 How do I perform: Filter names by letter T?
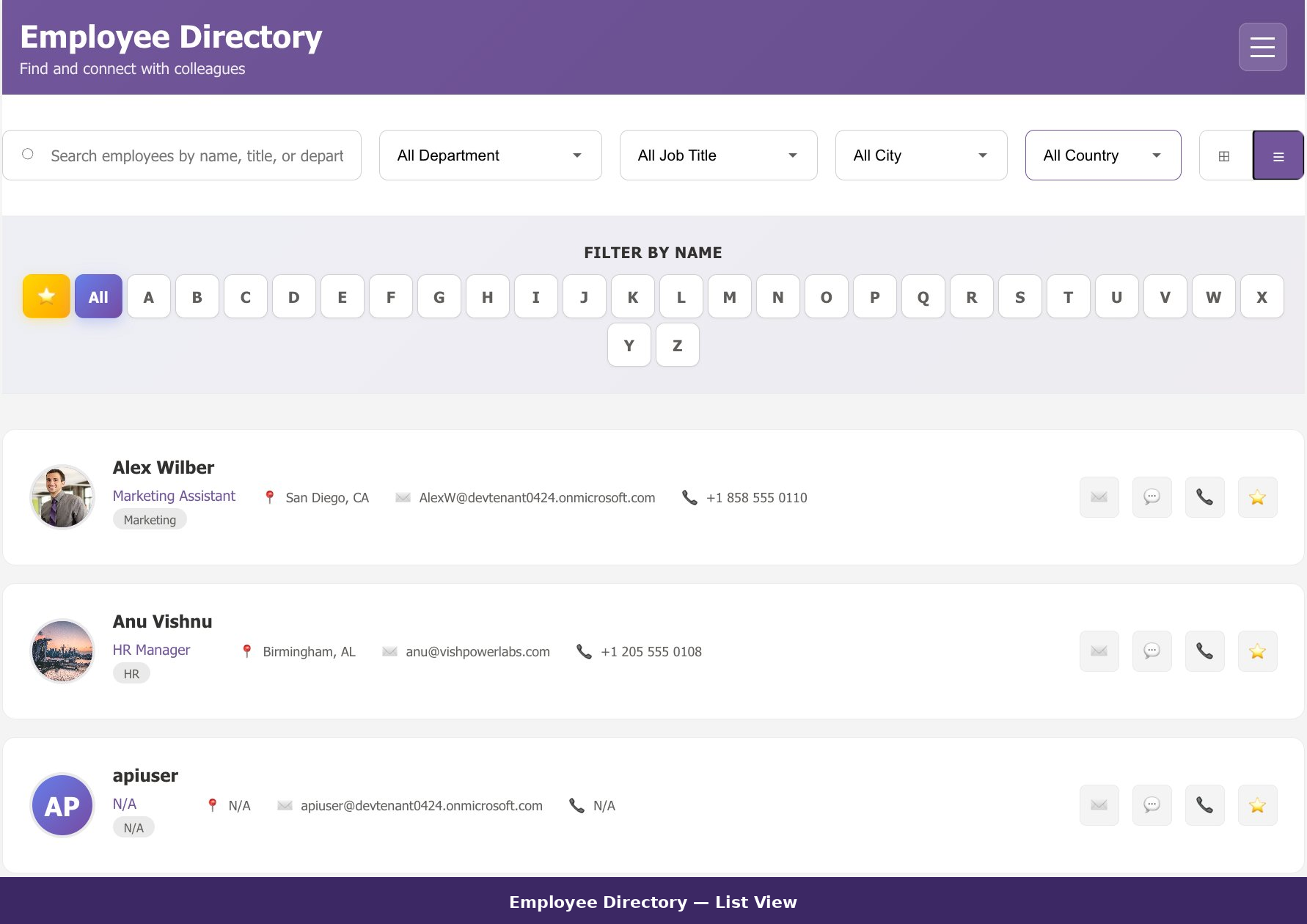tap(1069, 296)
